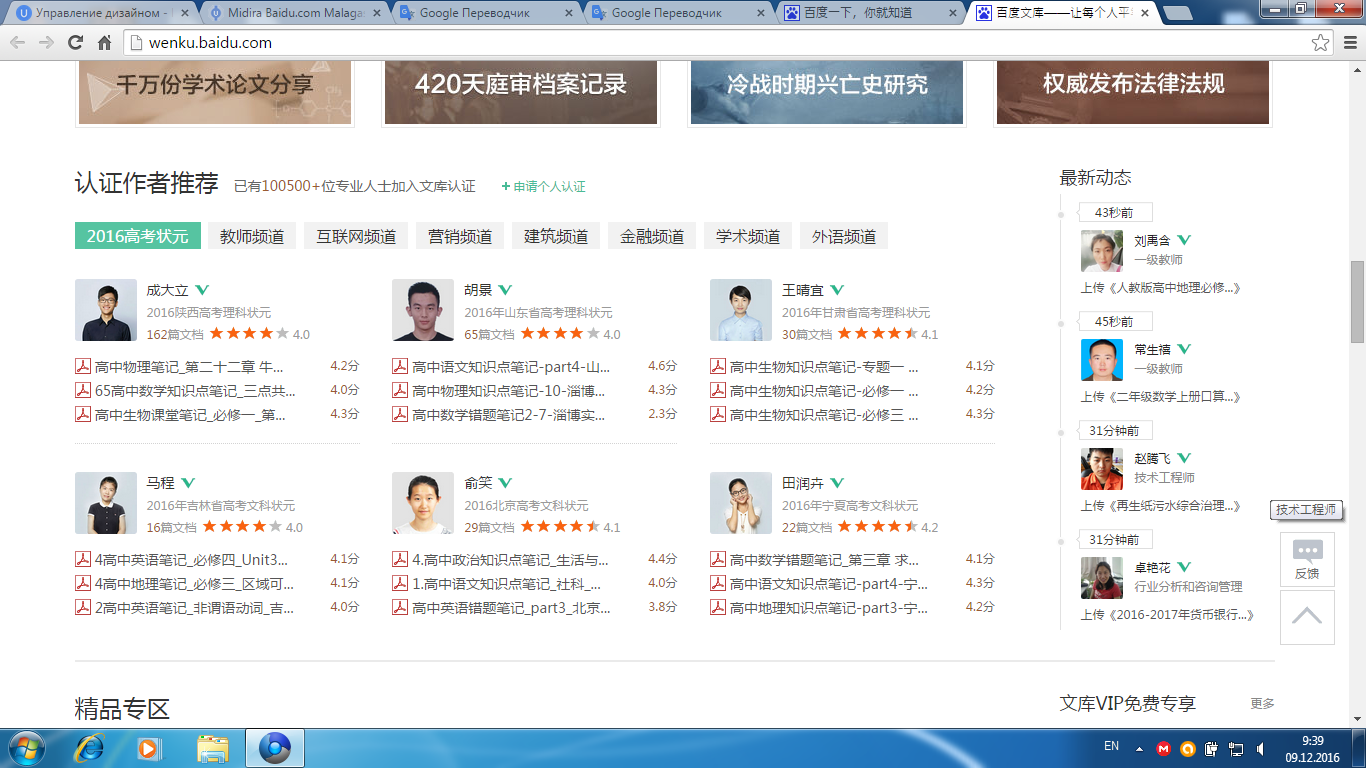Open author 田润卉 profile name
Screen dimensions: 1366x768
point(803,483)
